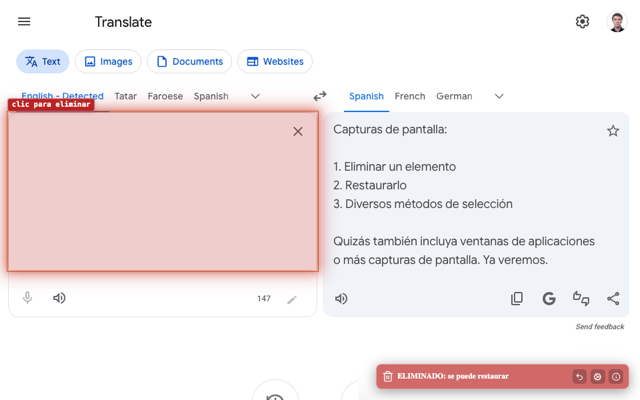
Task: Choose Faroese as source language
Action: click(x=165, y=96)
